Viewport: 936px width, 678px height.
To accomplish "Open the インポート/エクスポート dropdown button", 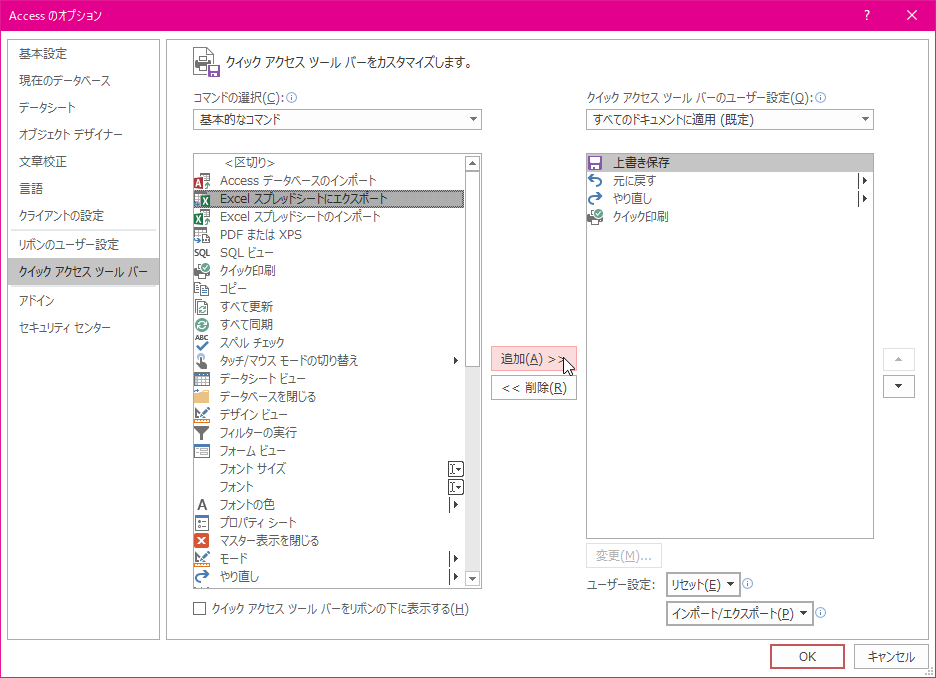I will [x=740, y=614].
